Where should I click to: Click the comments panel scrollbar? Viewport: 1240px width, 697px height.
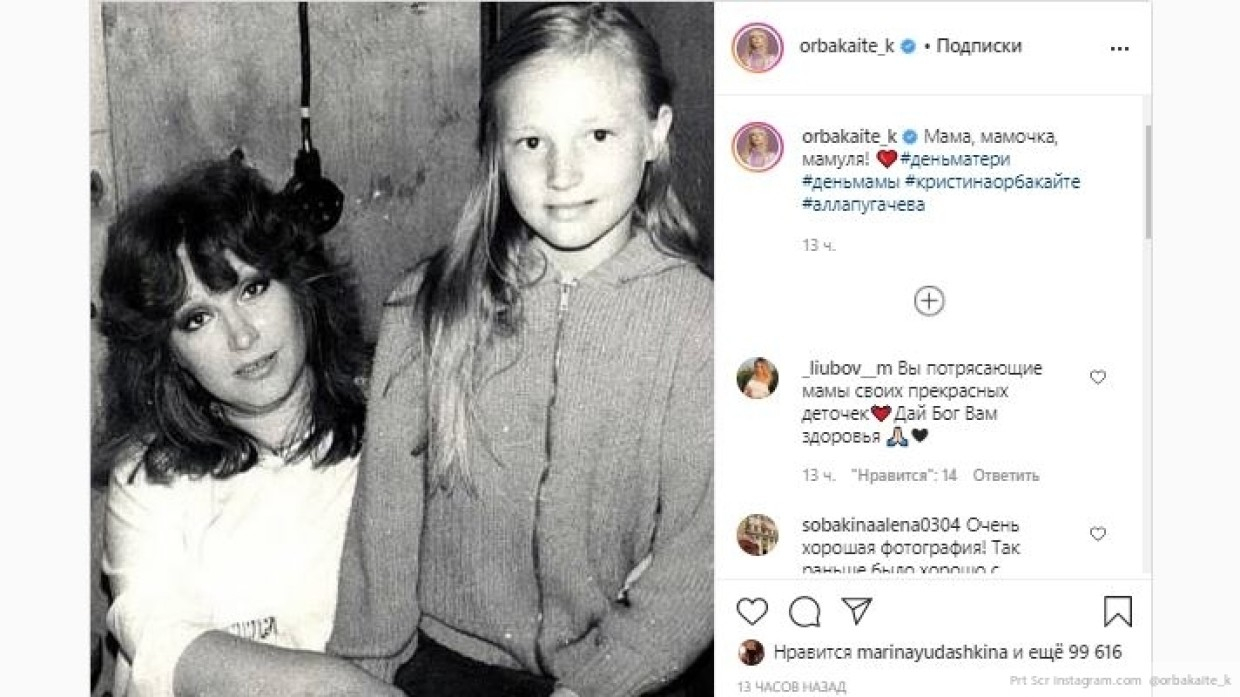click(x=1147, y=180)
